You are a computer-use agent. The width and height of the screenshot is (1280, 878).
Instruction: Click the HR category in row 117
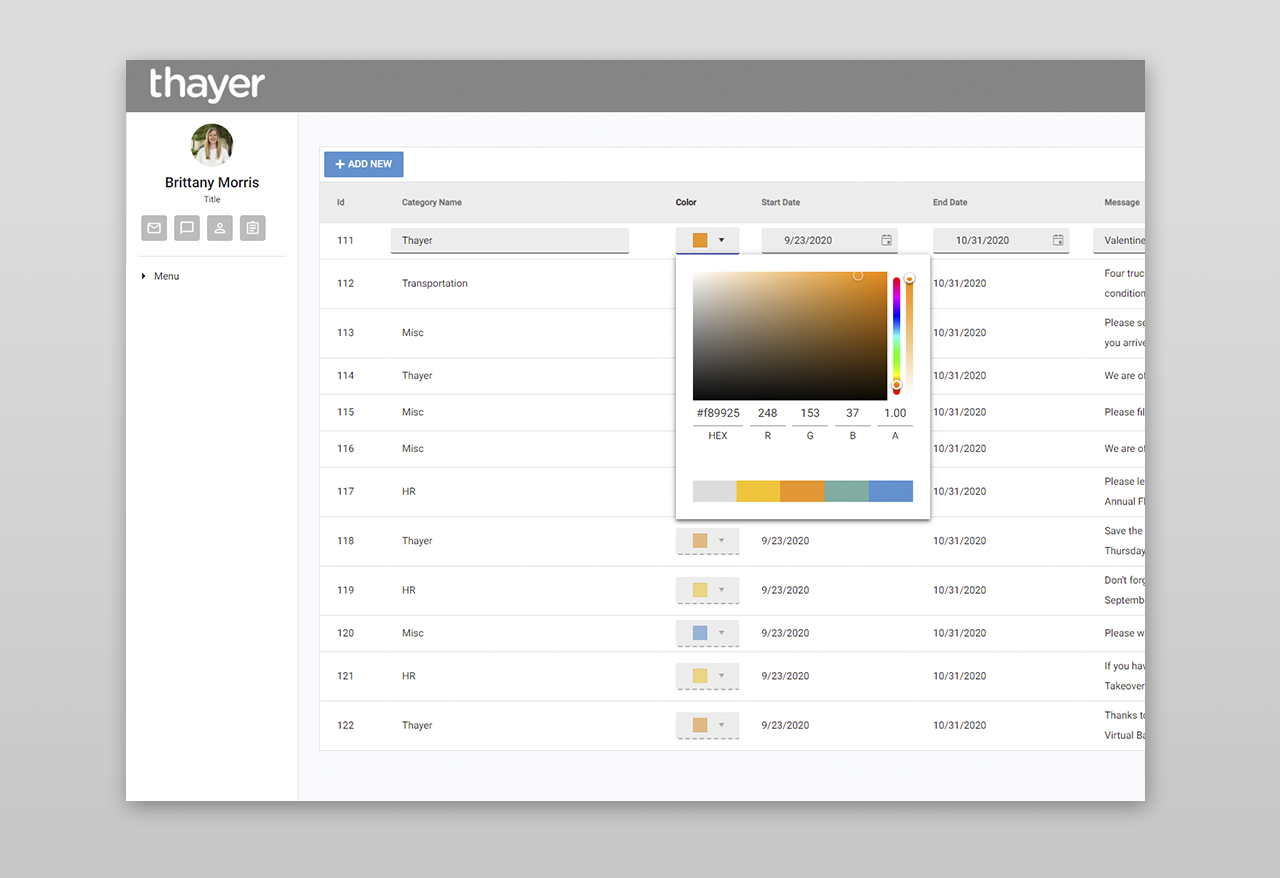click(409, 491)
